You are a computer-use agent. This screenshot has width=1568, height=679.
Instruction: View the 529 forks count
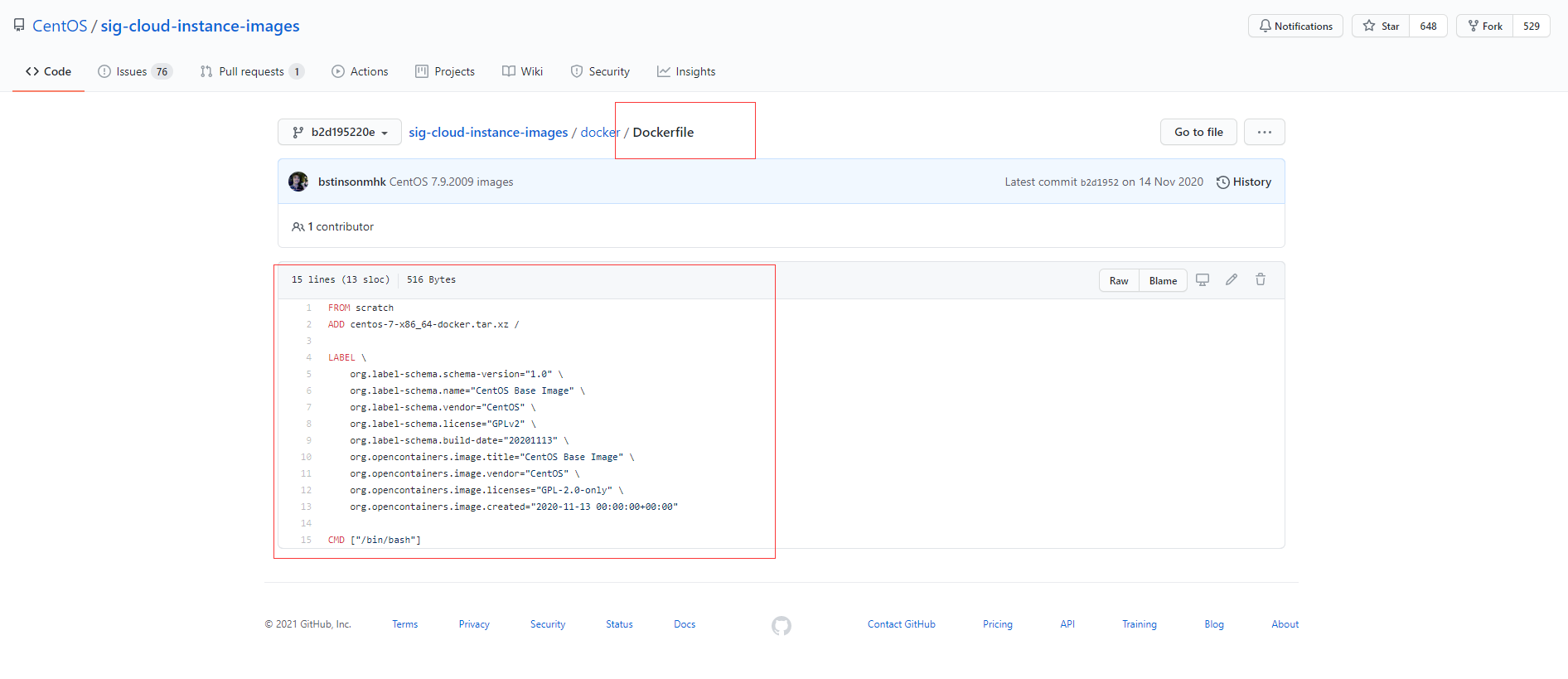pos(1532,26)
